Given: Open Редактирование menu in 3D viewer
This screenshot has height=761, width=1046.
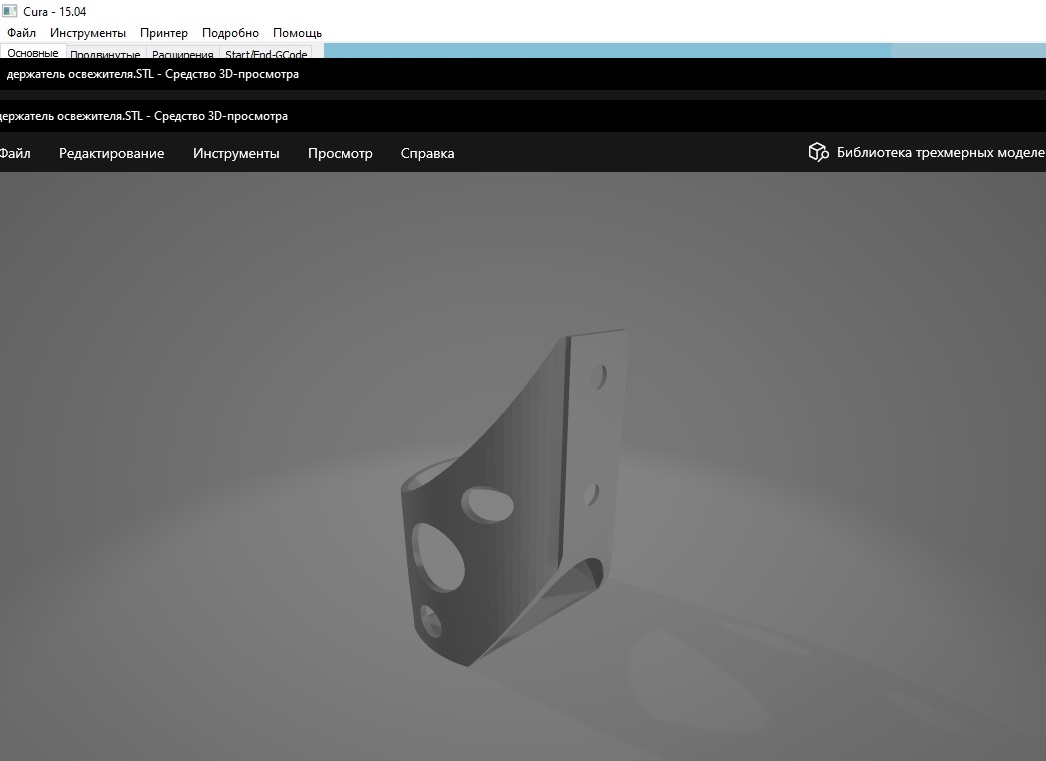Looking at the screenshot, I should [111, 153].
